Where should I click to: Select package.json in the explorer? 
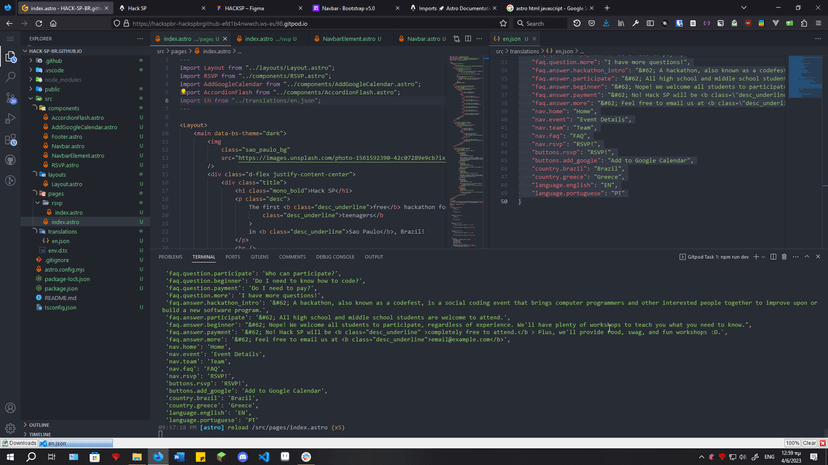click(60, 288)
